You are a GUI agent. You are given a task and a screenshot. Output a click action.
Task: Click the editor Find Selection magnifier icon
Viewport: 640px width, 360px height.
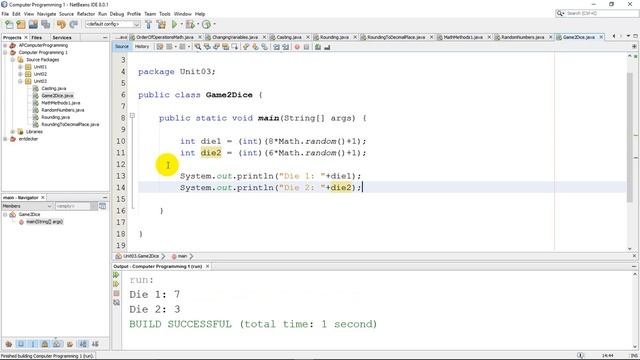pyautogui.click(x=198, y=47)
